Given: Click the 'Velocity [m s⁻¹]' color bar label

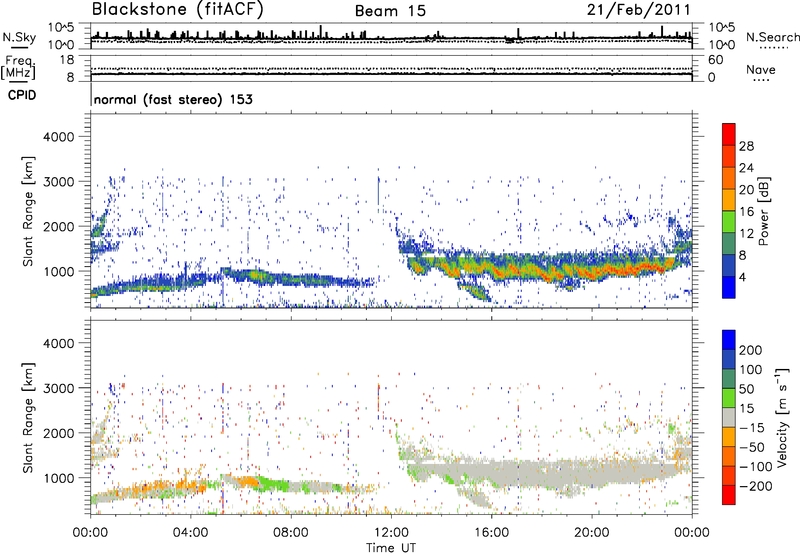Looking at the screenshot, I should [x=782, y=417].
